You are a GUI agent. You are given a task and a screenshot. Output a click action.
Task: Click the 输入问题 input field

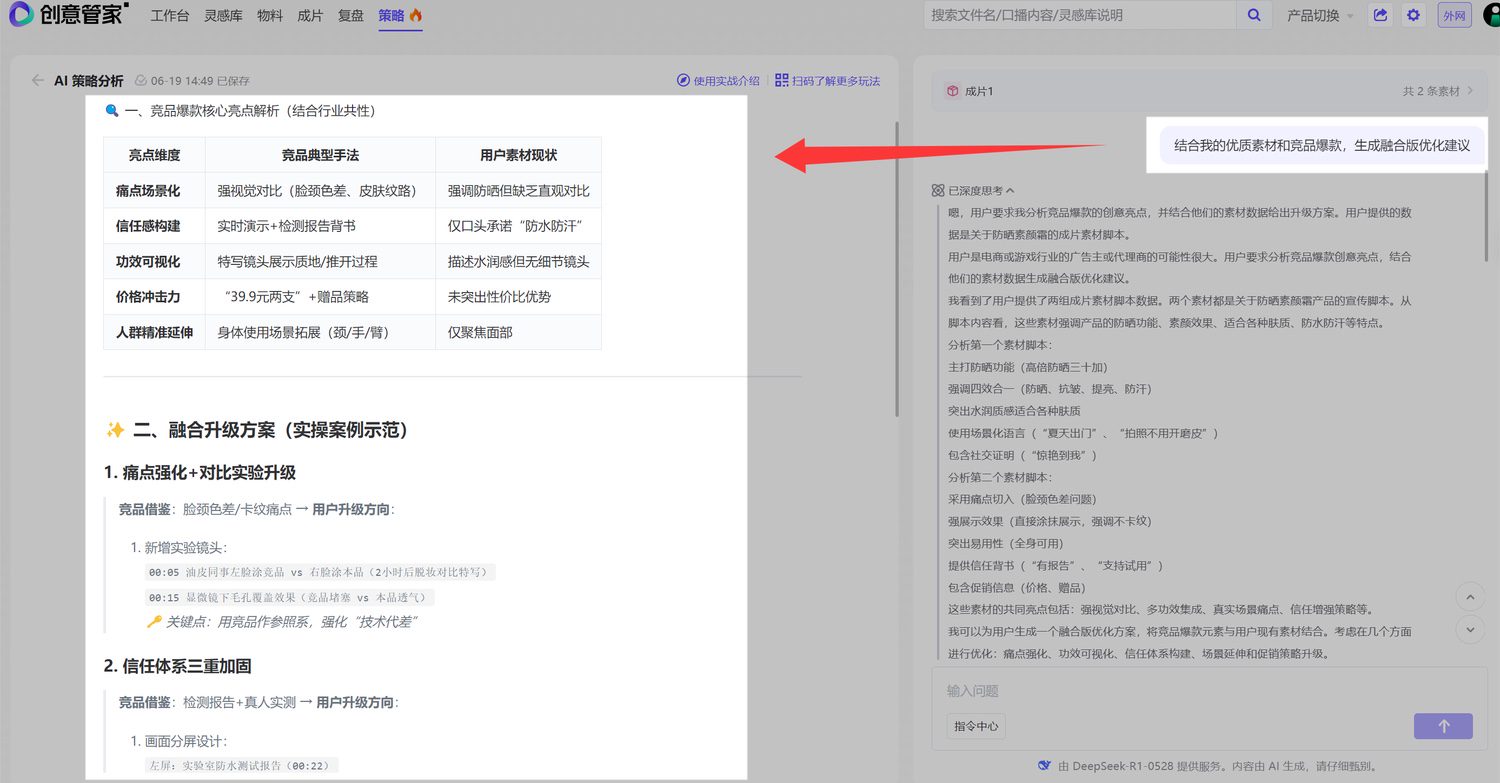click(1210, 691)
